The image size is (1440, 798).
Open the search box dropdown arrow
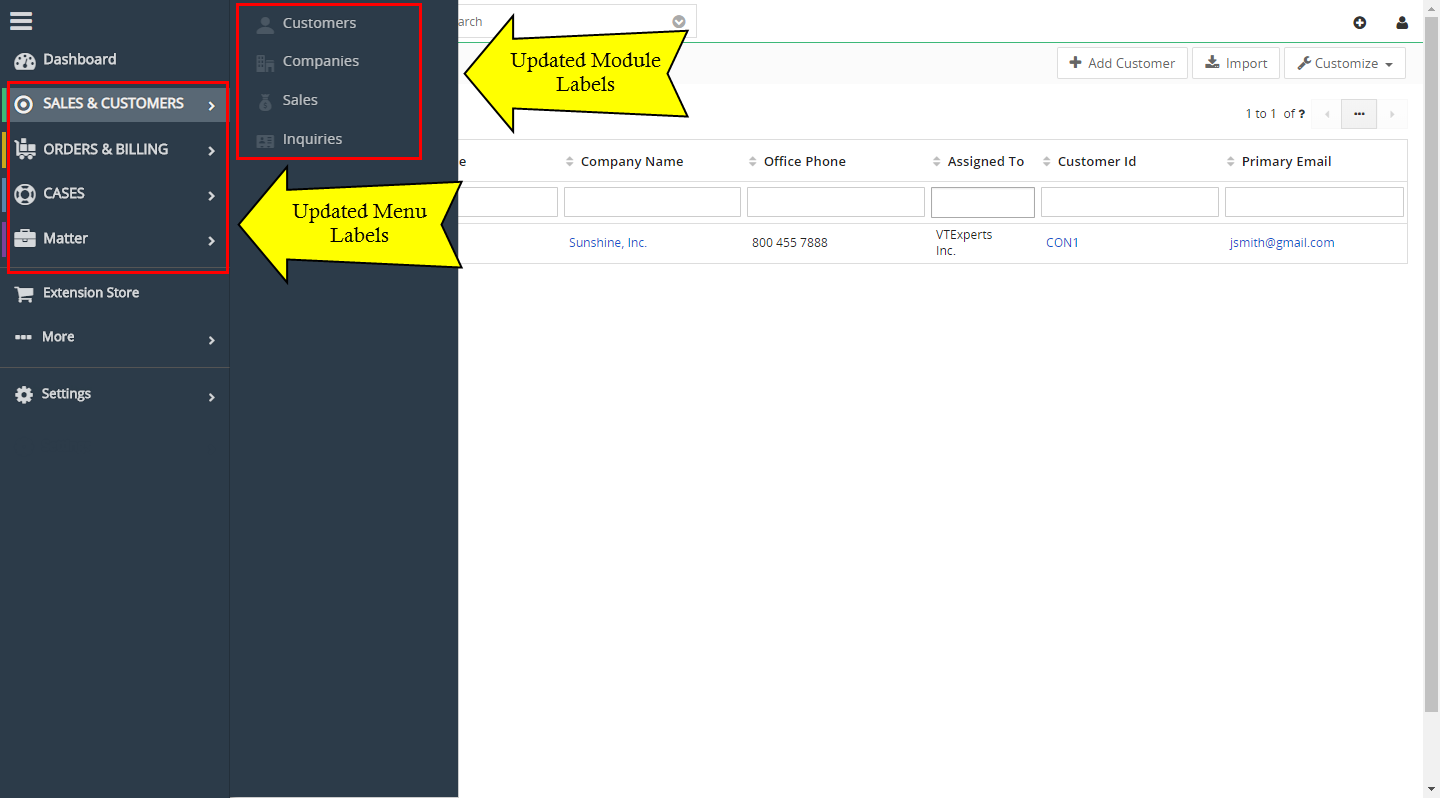tap(679, 21)
